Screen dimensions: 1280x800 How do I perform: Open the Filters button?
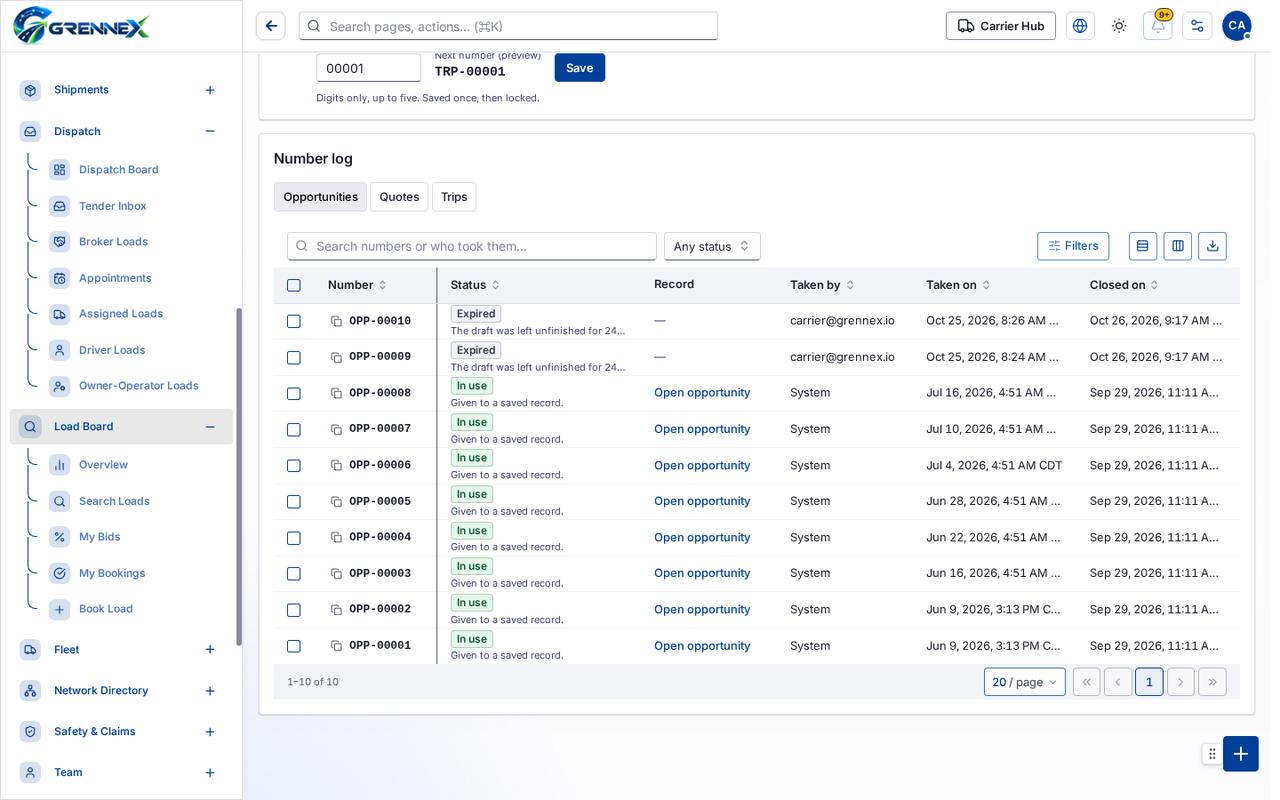(1073, 246)
